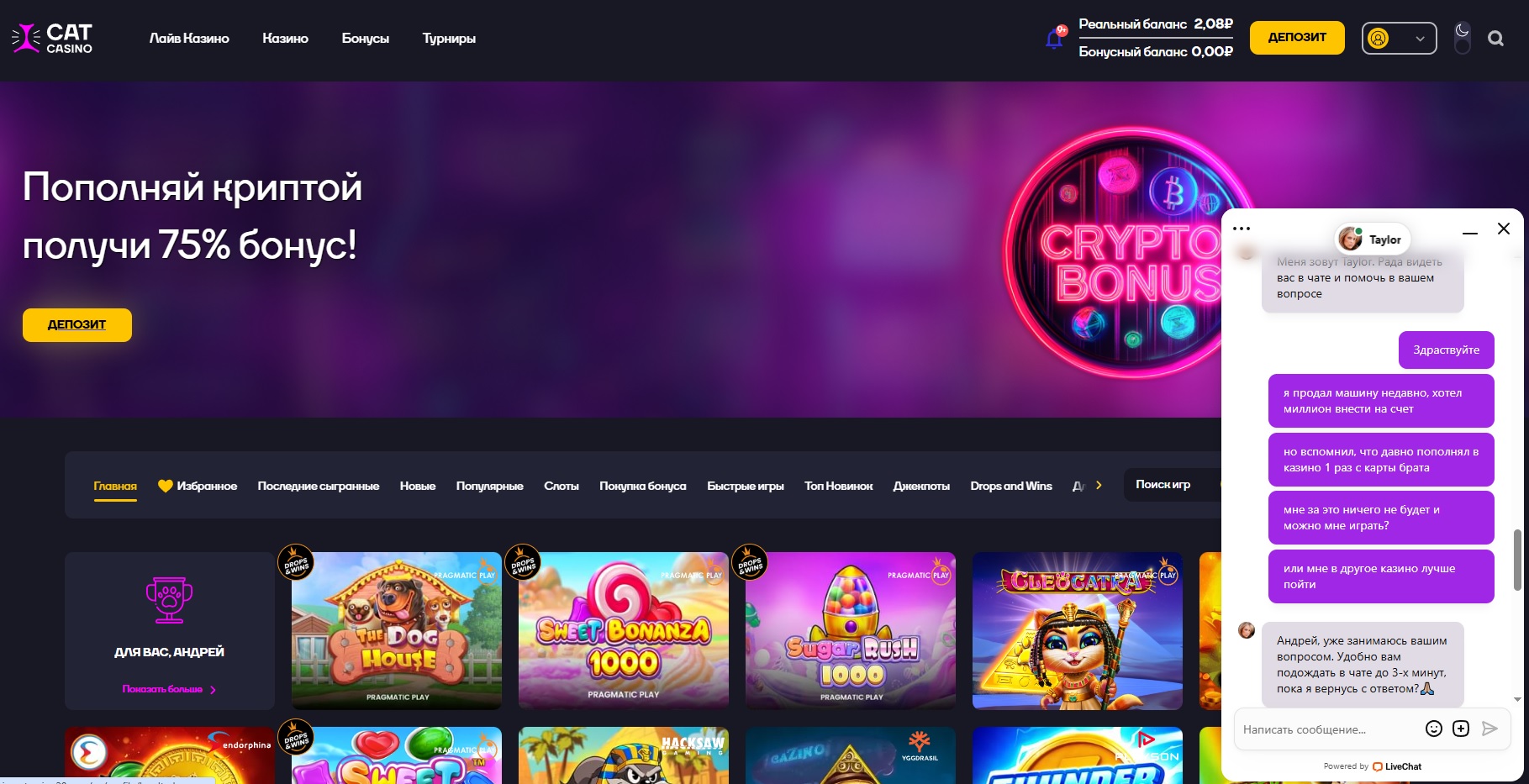The width and height of the screenshot is (1529, 784).
Task: Open the Sweet Bonanza 1000 game thumbnail
Action: tap(623, 630)
